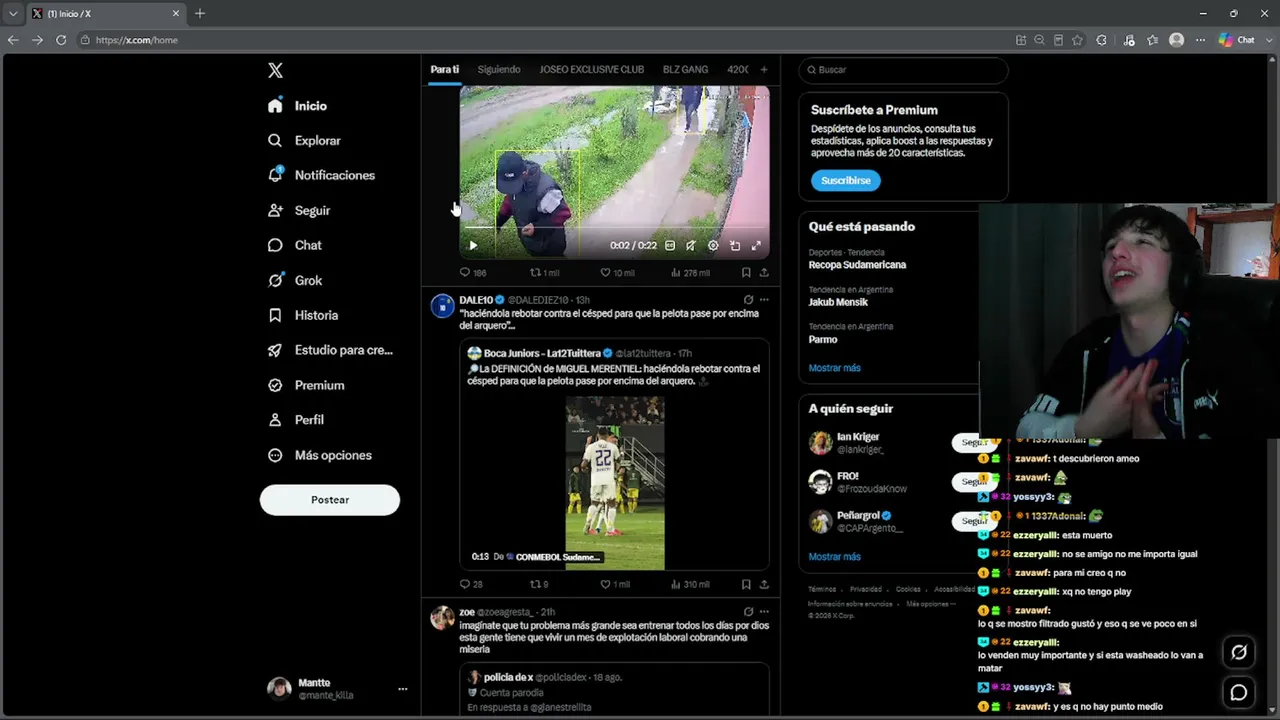Viewport: 1280px width, 720px height.
Task: Click the Suscribirse premium button
Action: coord(846,181)
